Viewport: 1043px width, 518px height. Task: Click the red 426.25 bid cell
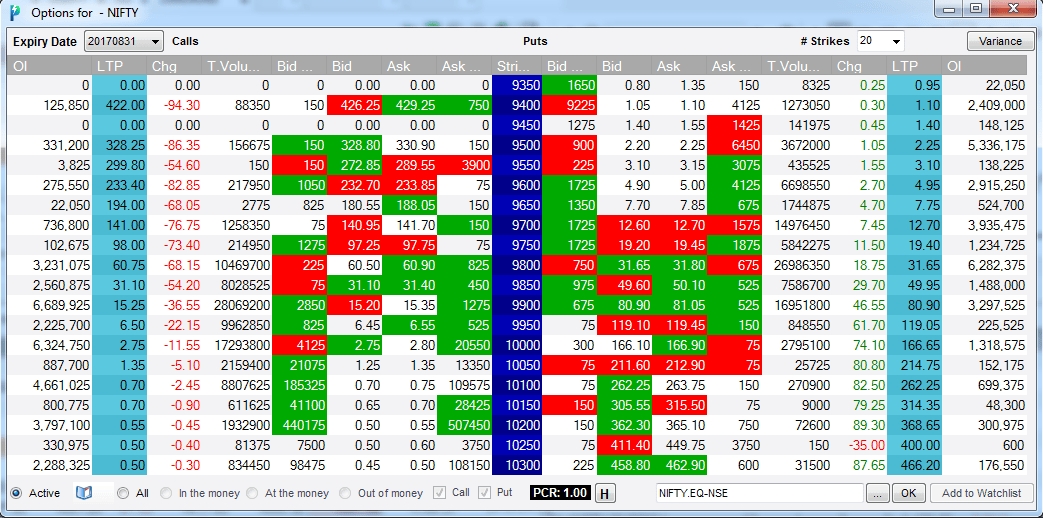click(355, 105)
